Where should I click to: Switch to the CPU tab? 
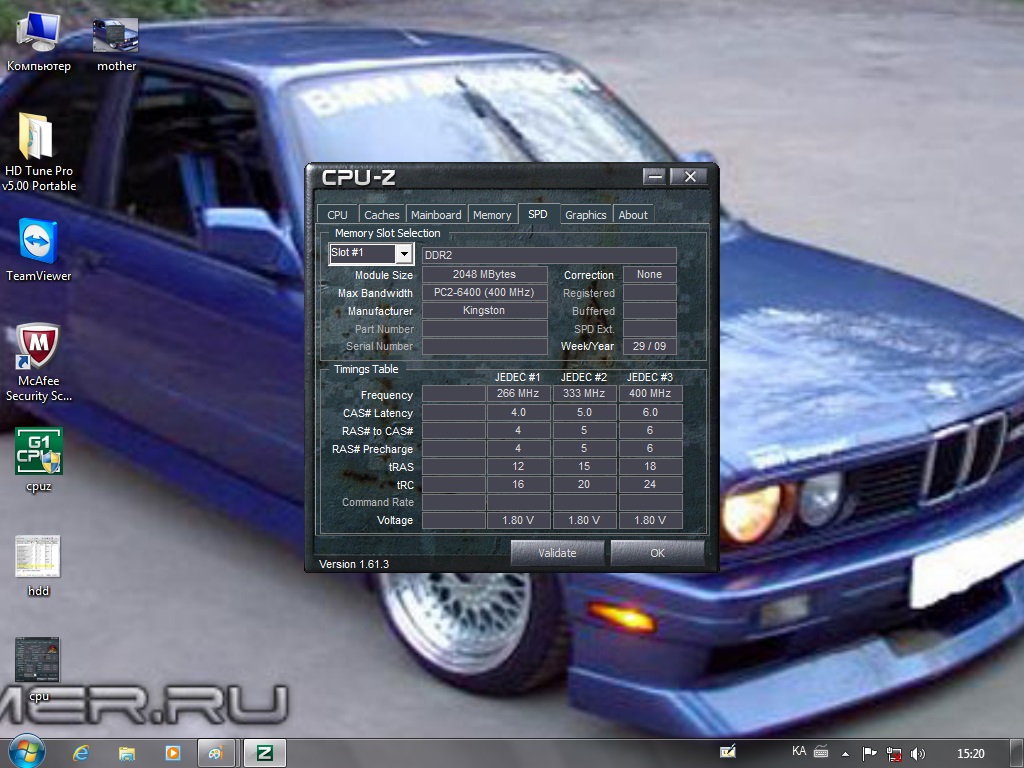point(337,215)
